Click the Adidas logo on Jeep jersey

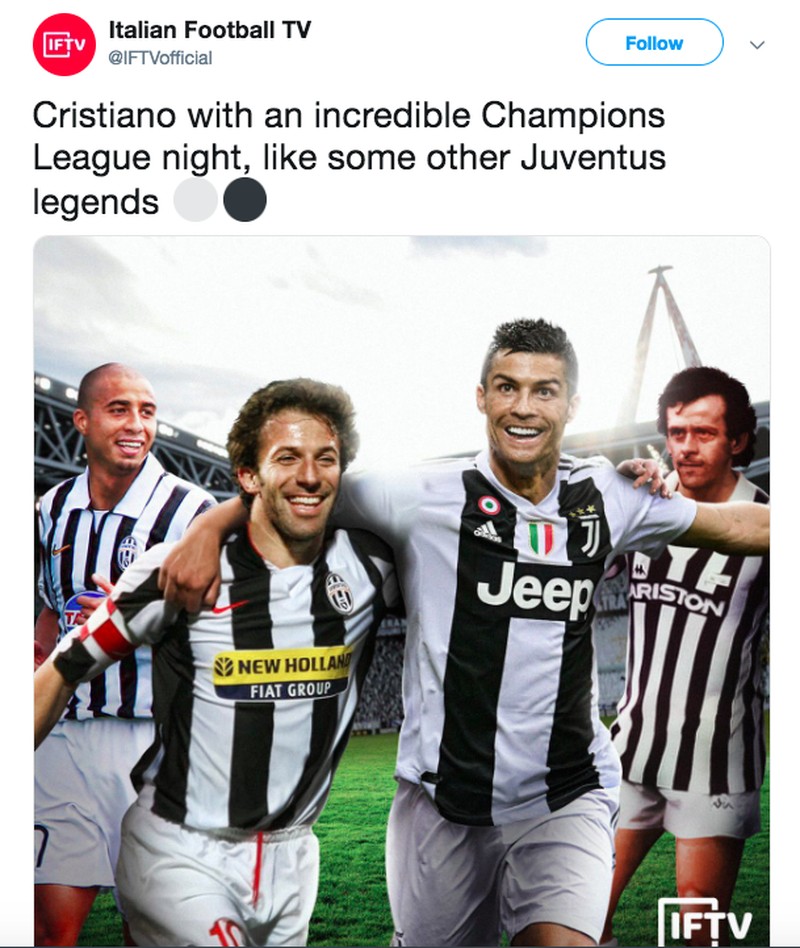pos(488,531)
